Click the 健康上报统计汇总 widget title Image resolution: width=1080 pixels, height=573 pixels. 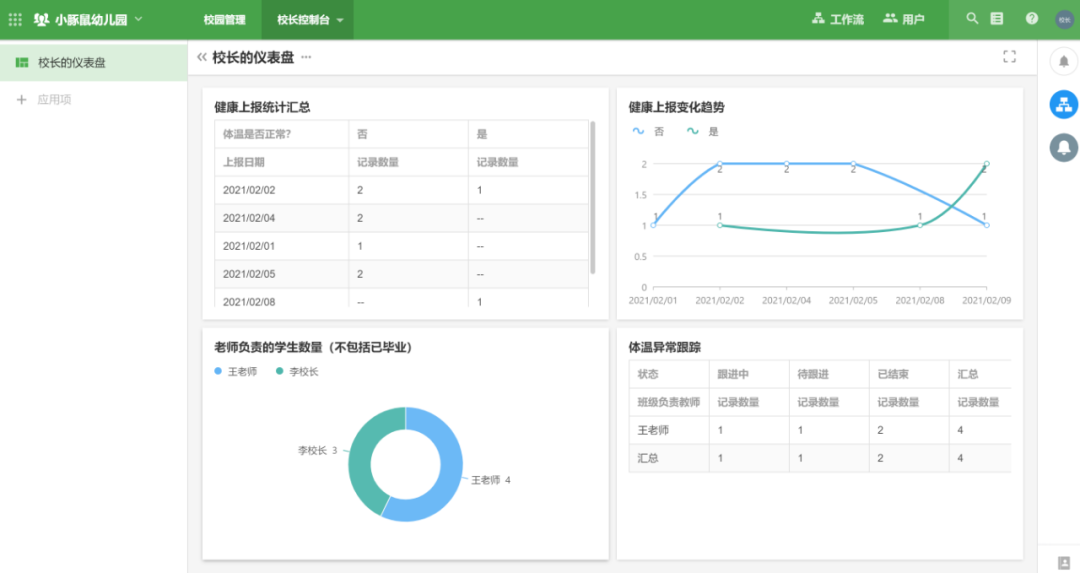tap(262, 107)
